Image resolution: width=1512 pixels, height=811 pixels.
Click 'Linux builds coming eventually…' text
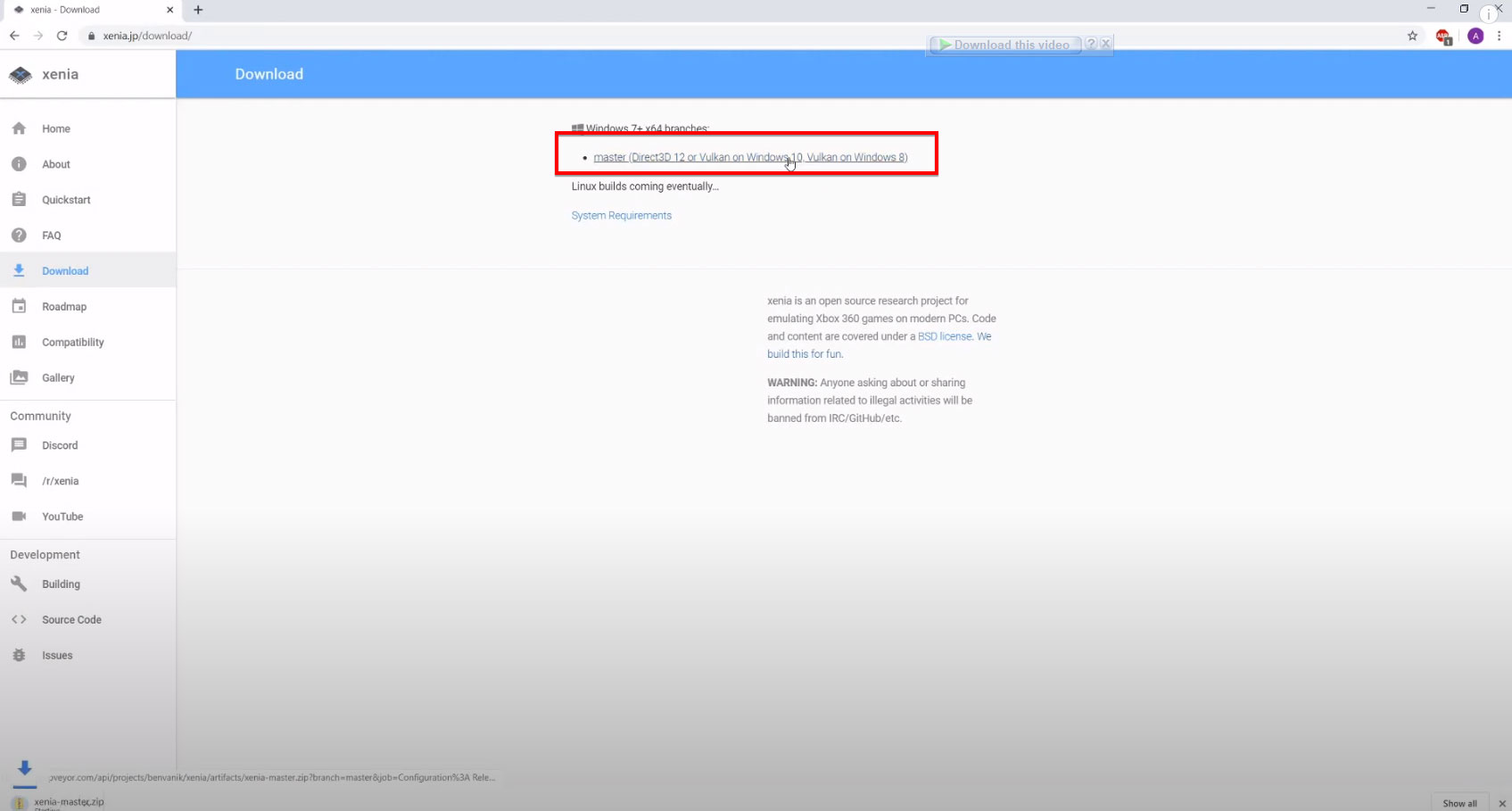point(645,186)
